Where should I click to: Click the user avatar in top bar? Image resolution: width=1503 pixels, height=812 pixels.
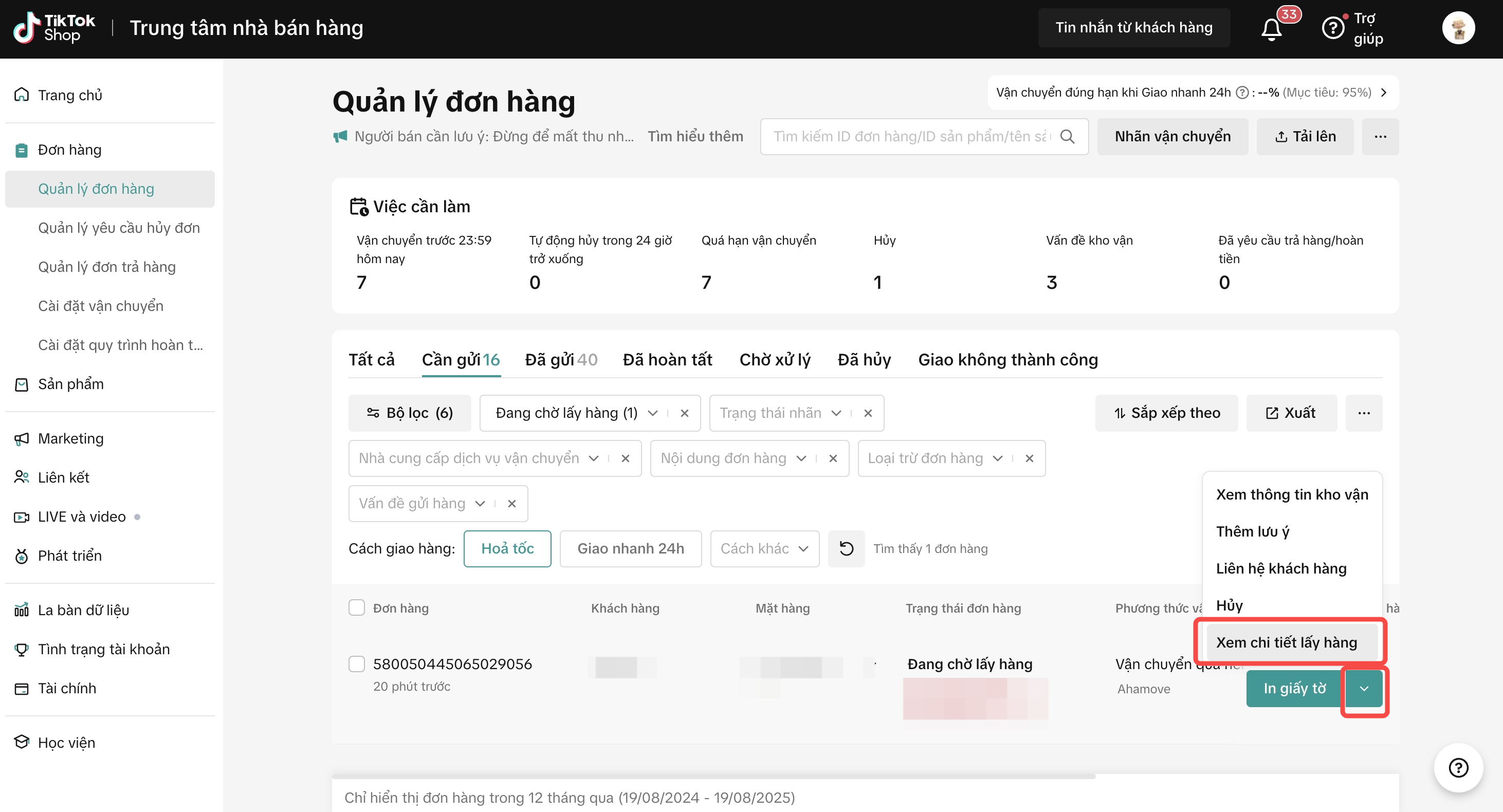1458,28
